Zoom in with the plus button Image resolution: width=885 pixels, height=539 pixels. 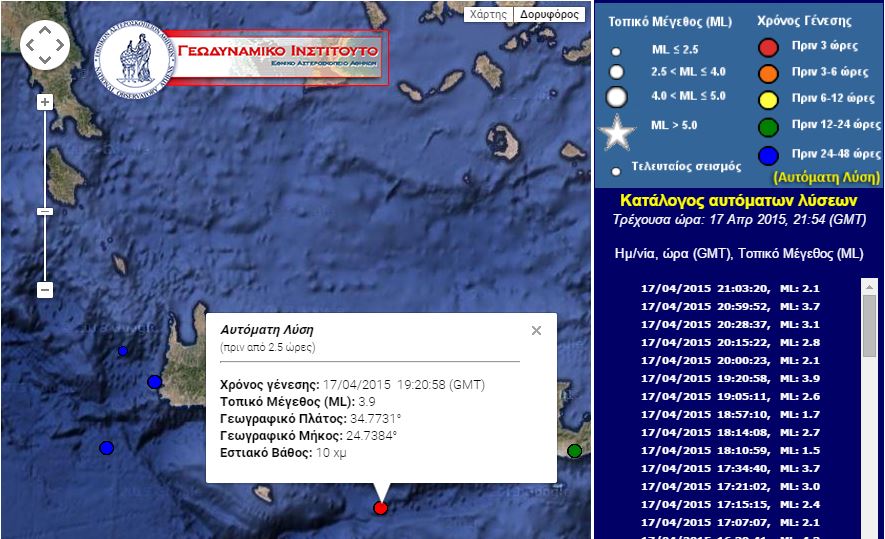coord(44,102)
